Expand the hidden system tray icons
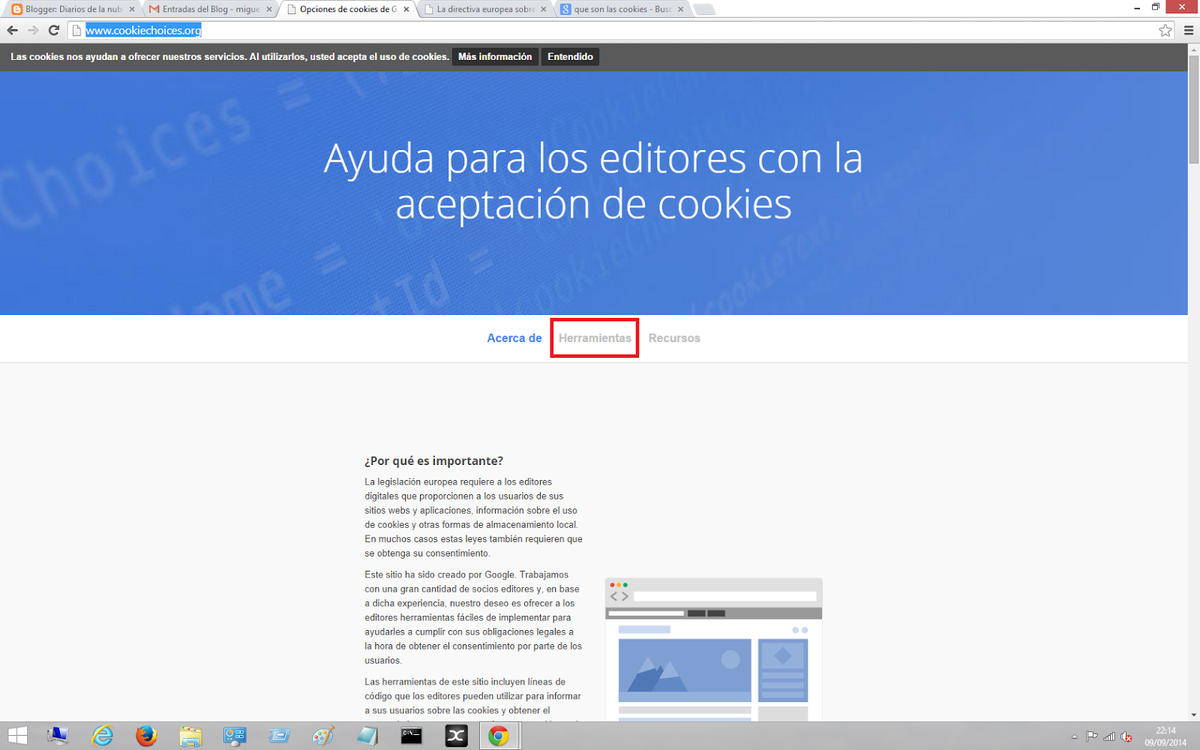This screenshot has width=1200, height=750. pos(1076,736)
